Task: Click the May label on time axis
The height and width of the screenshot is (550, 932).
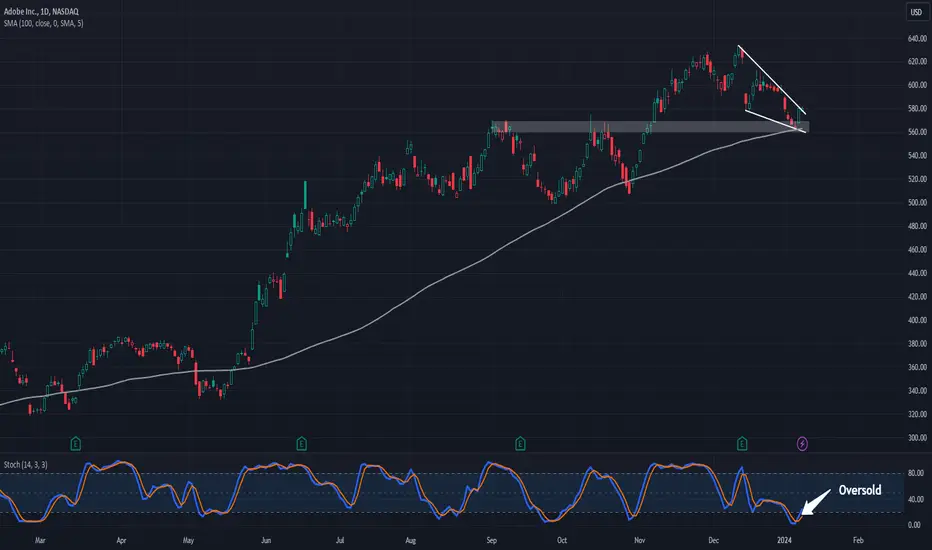Action: pos(188,540)
